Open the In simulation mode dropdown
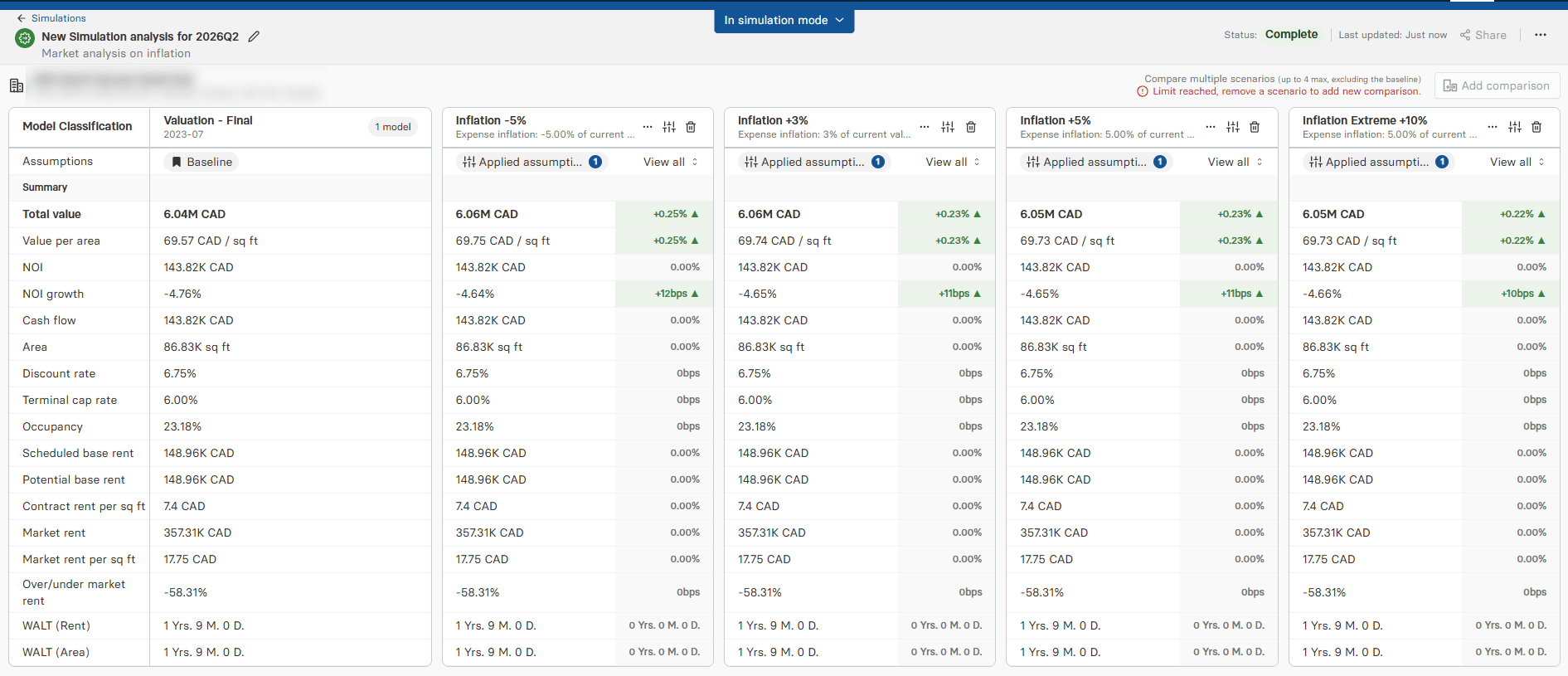 784,21
